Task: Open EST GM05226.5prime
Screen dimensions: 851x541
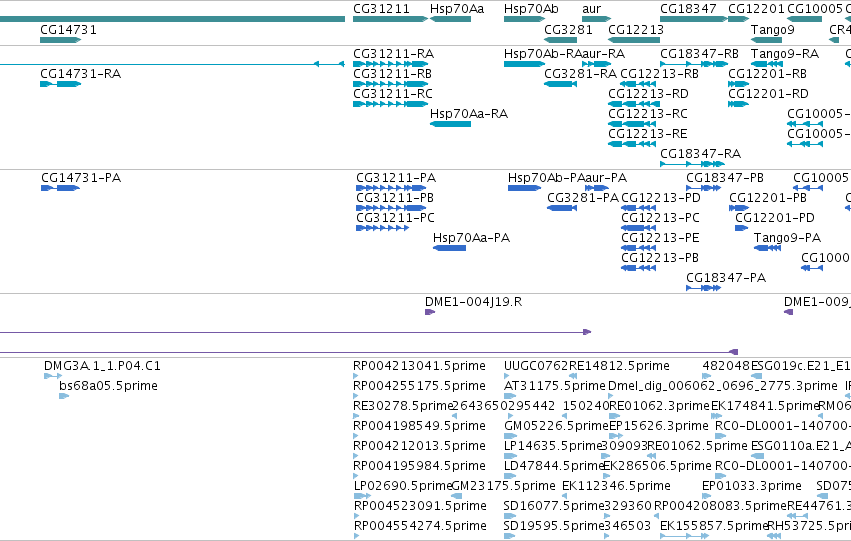Action: [x=510, y=436]
